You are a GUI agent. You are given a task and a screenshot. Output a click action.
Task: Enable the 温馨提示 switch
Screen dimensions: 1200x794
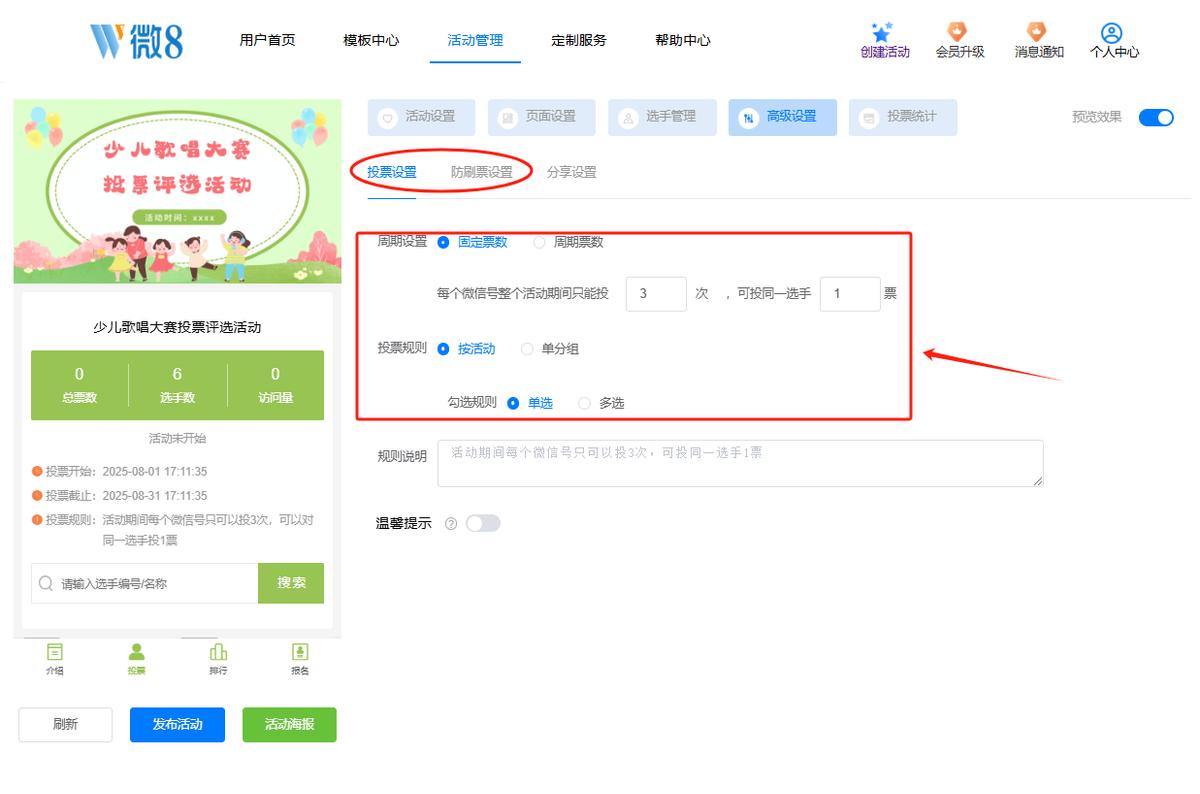pyautogui.click(x=483, y=523)
